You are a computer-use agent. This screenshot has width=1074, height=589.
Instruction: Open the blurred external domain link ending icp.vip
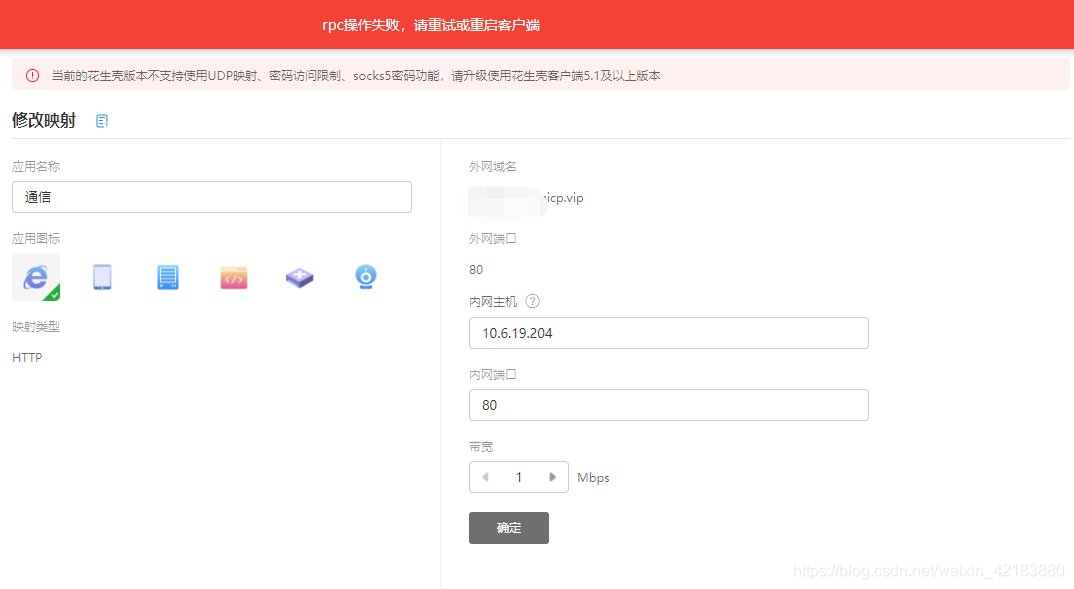[527, 198]
